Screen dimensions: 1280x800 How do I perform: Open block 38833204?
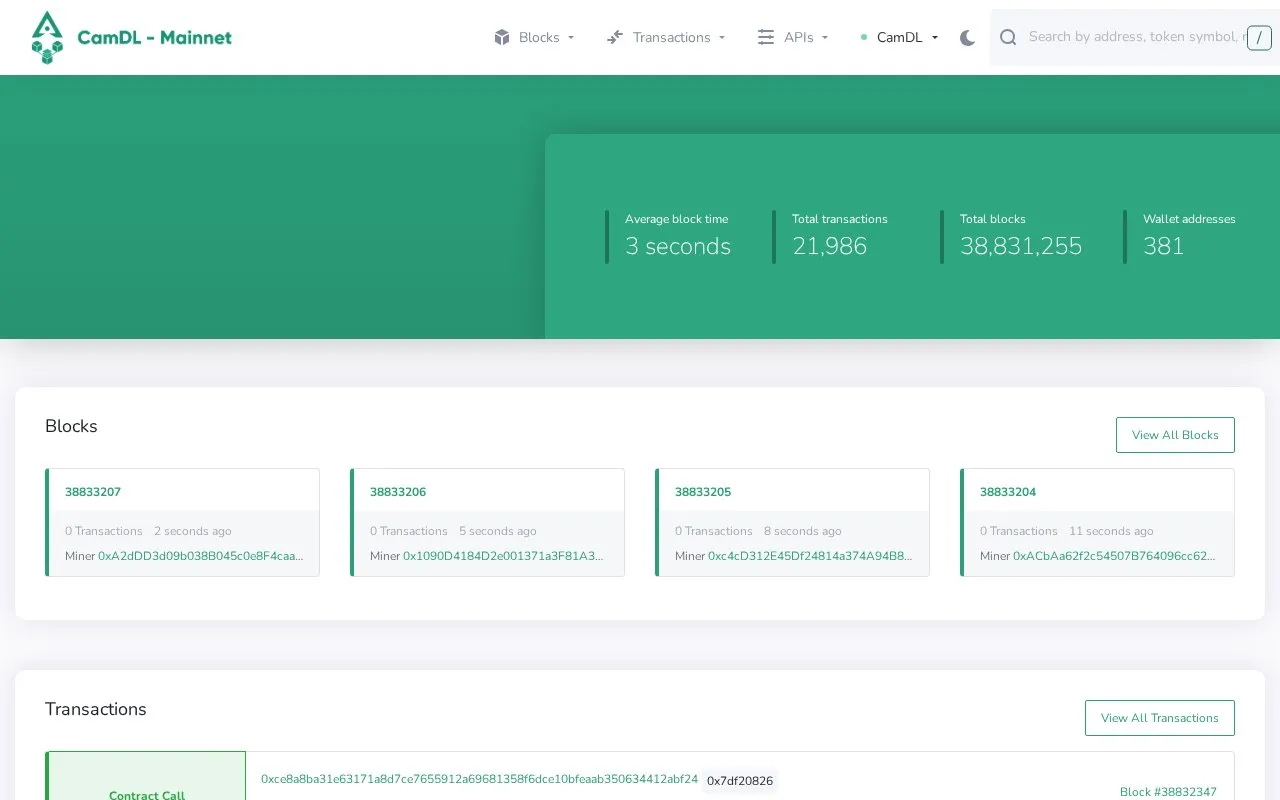(x=1008, y=492)
